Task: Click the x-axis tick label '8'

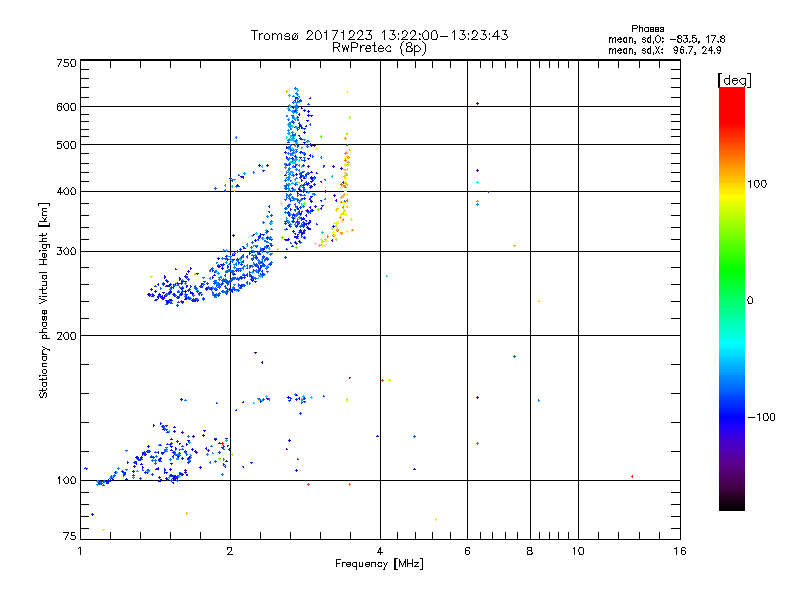Action: point(530,551)
